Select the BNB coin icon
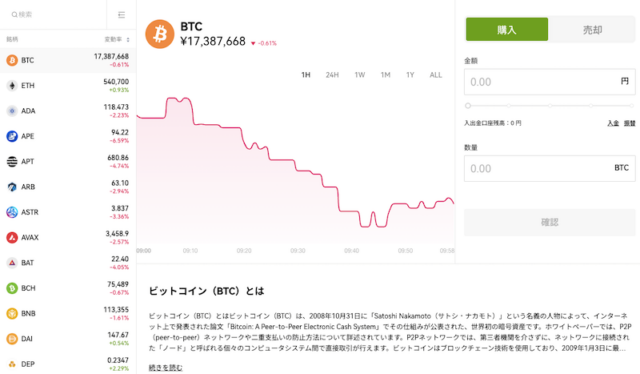Viewport: 640px width, 374px height. [12, 314]
